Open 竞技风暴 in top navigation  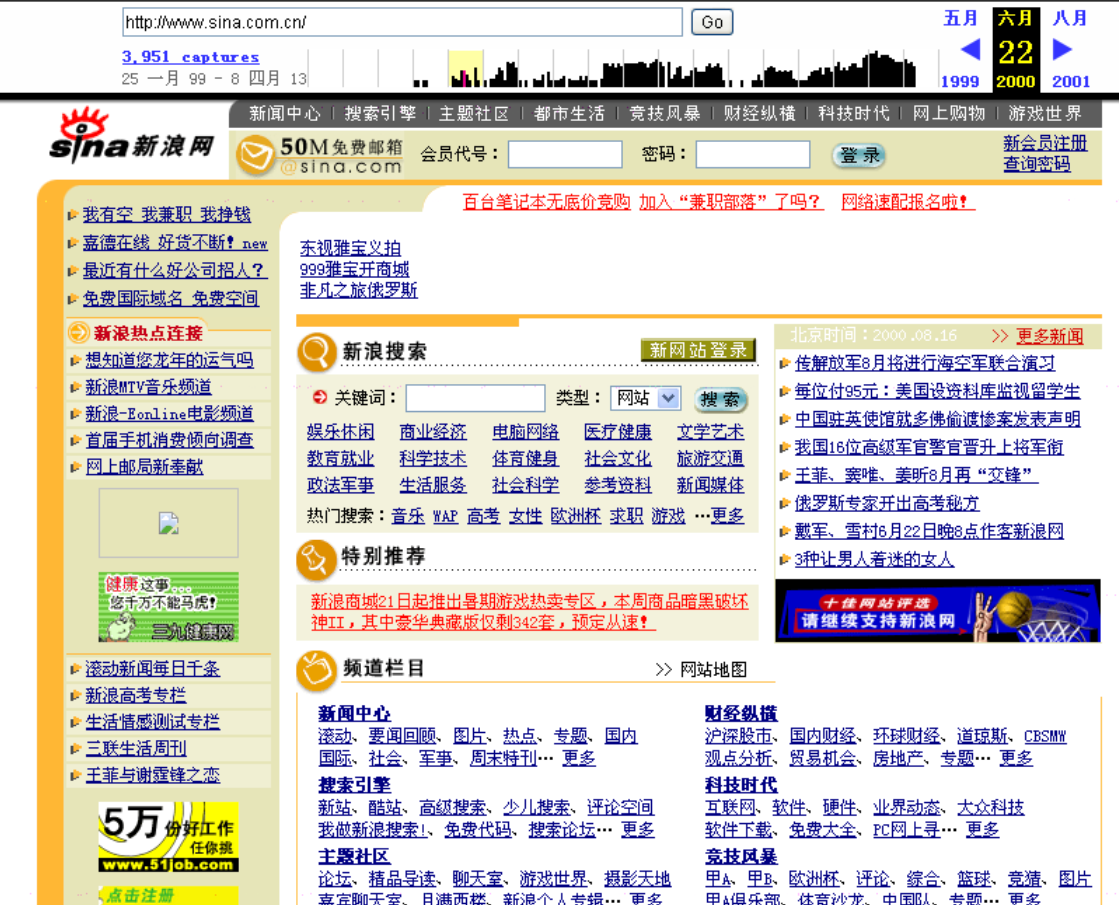click(664, 113)
